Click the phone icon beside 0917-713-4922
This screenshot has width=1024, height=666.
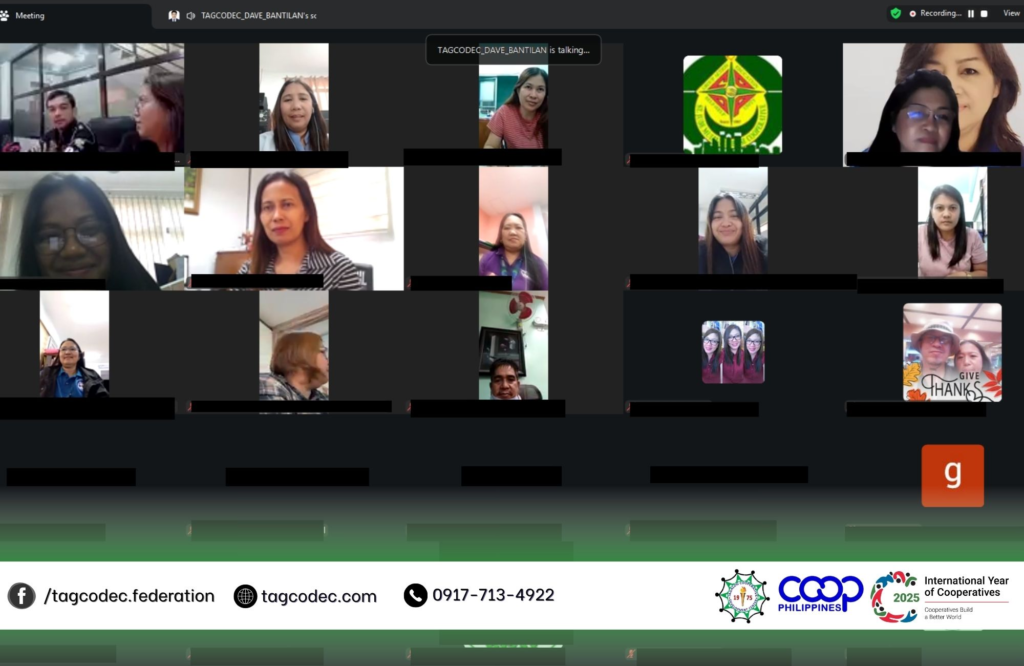click(x=415, y=596)
